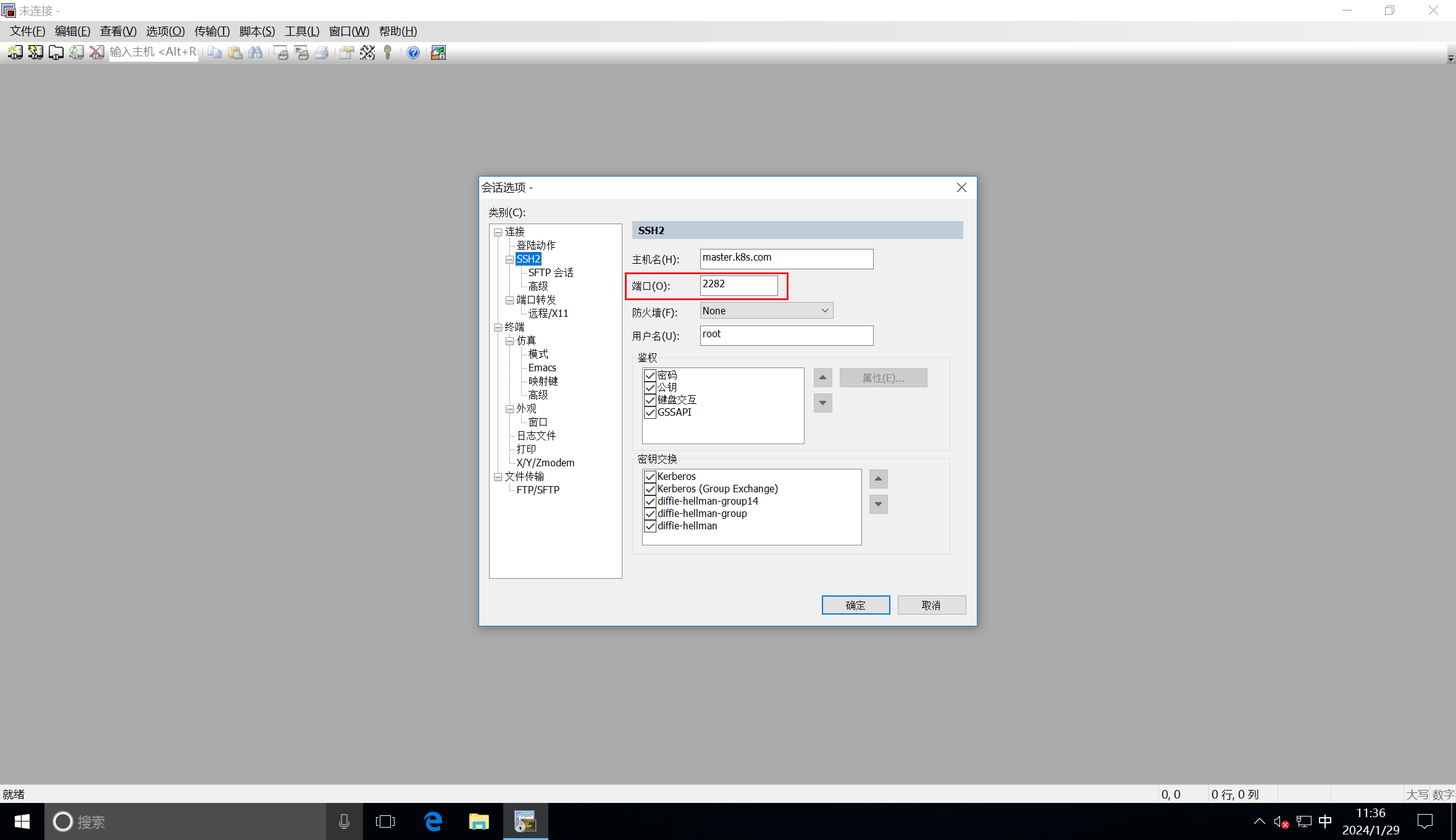Activate the Cortana microphone icon
This screenshot has width=1456, height=840.
click(344, 821)
